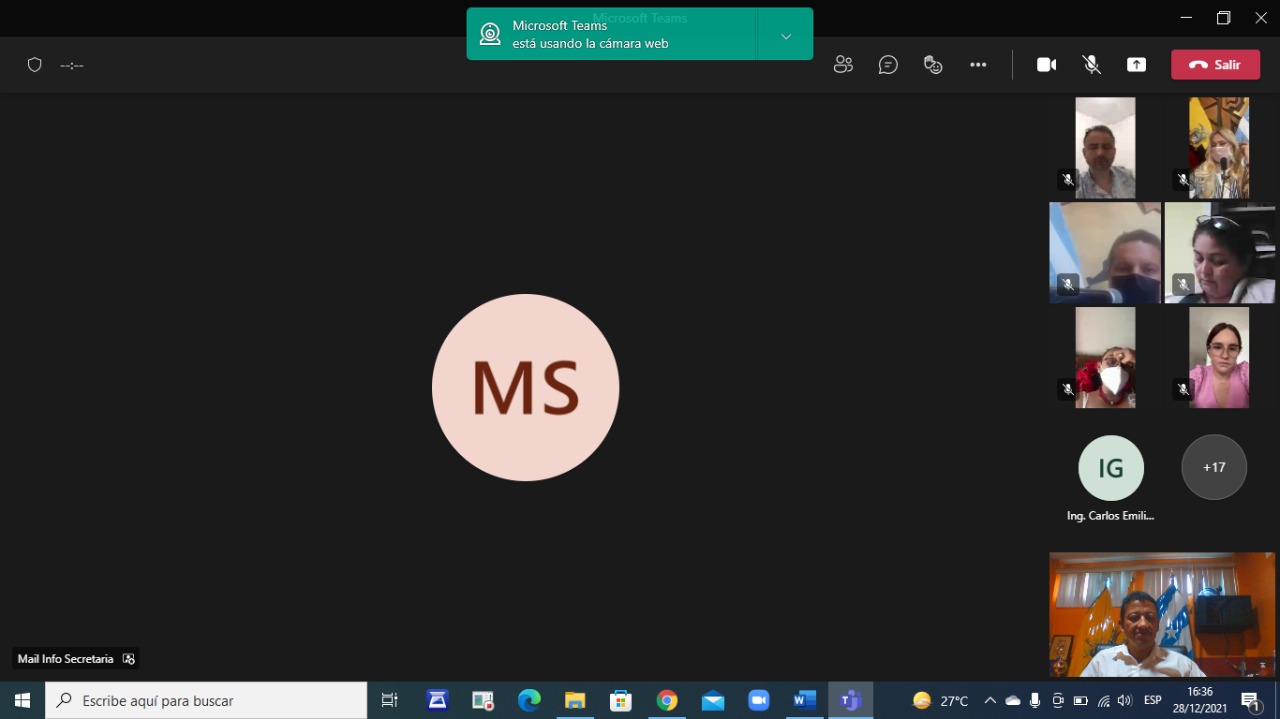Expand the webcam notification chevron

tap(786, 36)
